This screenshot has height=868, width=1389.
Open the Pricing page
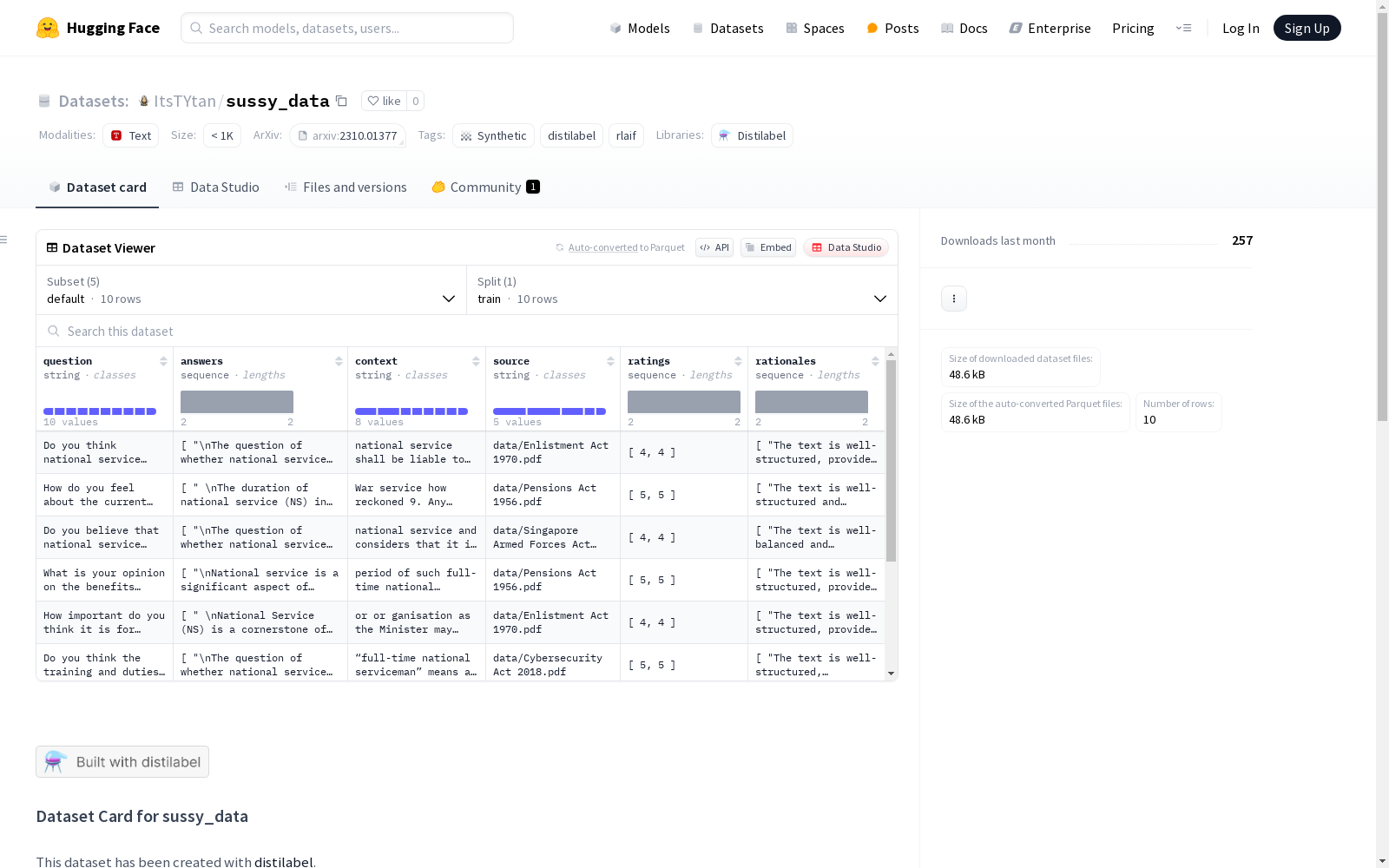(1133, 28)
